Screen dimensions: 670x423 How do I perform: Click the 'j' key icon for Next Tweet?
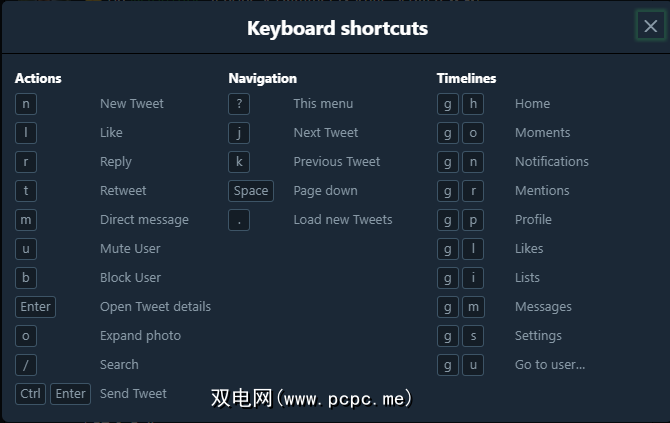tap(239, 133)
